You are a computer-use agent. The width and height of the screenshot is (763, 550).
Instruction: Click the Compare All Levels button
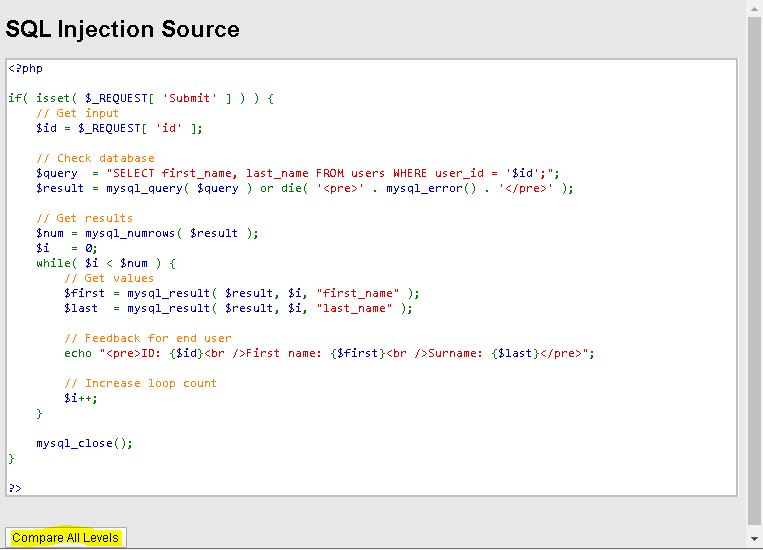tap(66, 538)
